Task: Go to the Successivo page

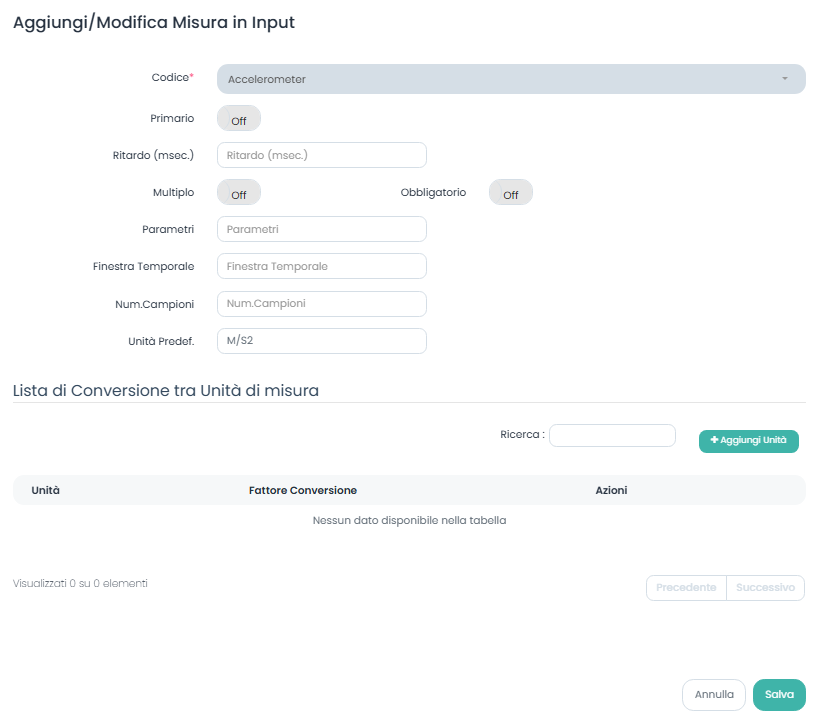Action: click(x=765, y=588)
